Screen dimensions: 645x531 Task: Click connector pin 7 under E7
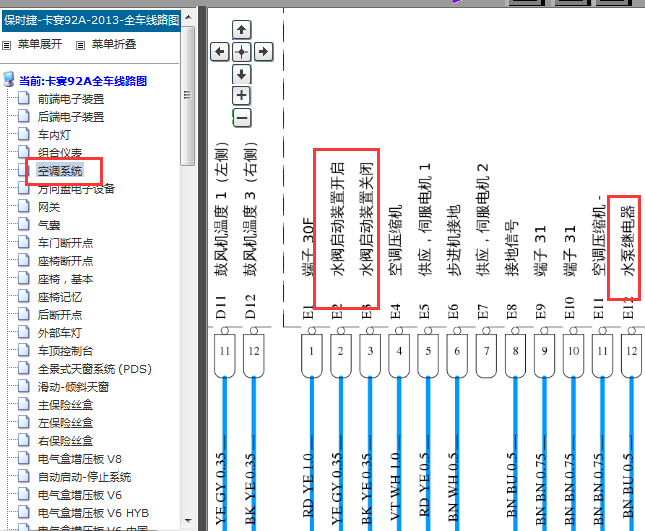click(486, 356)
